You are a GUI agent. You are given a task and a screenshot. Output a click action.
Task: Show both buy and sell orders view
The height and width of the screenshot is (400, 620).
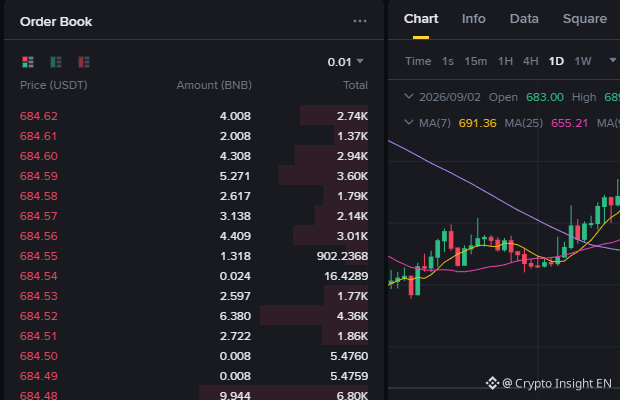pyautogui.click(x=28, y=62)
